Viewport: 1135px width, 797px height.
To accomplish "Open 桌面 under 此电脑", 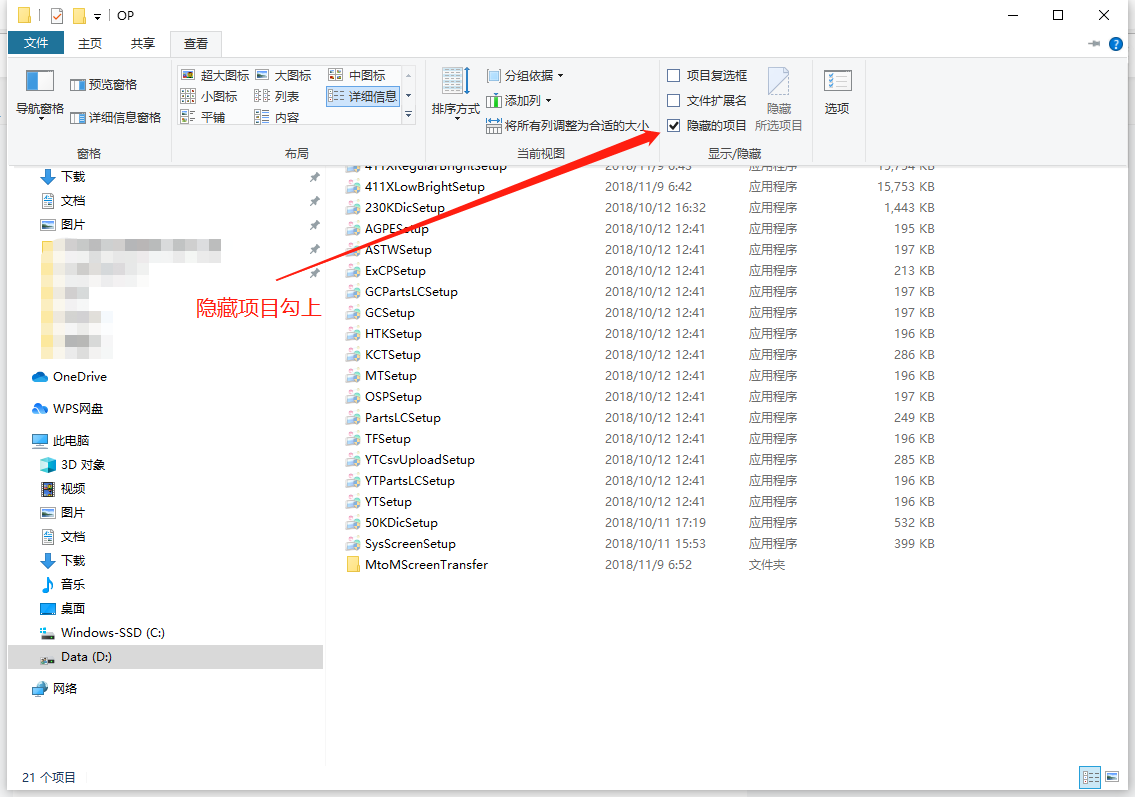I will 63,608.
